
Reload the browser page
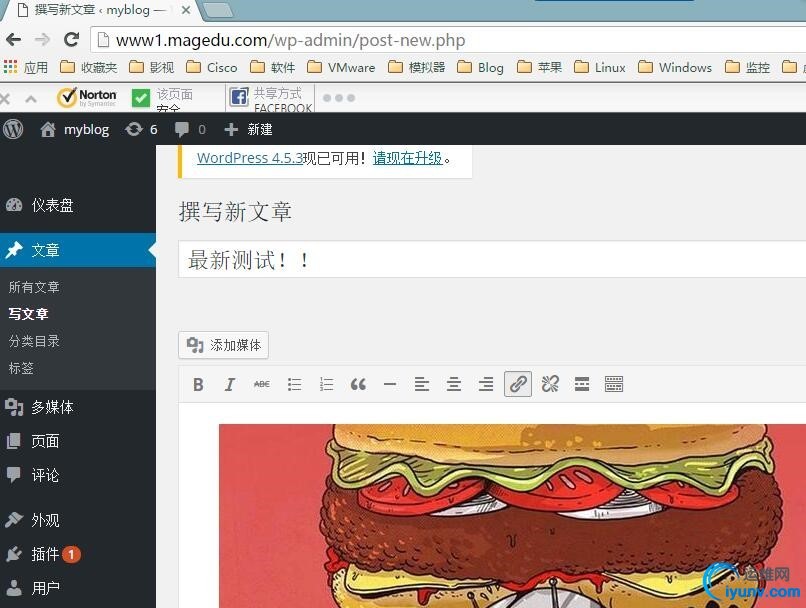pyautogui.click(x=71, y=40)
